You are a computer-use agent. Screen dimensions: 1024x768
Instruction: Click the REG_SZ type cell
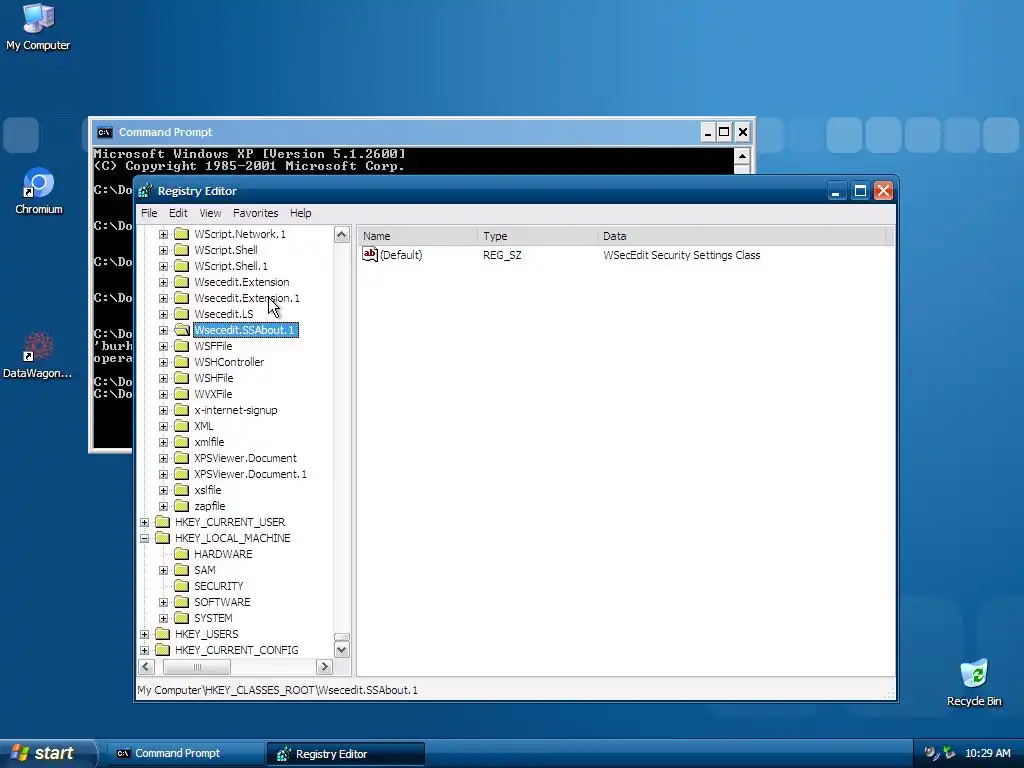tap(502, 255)
